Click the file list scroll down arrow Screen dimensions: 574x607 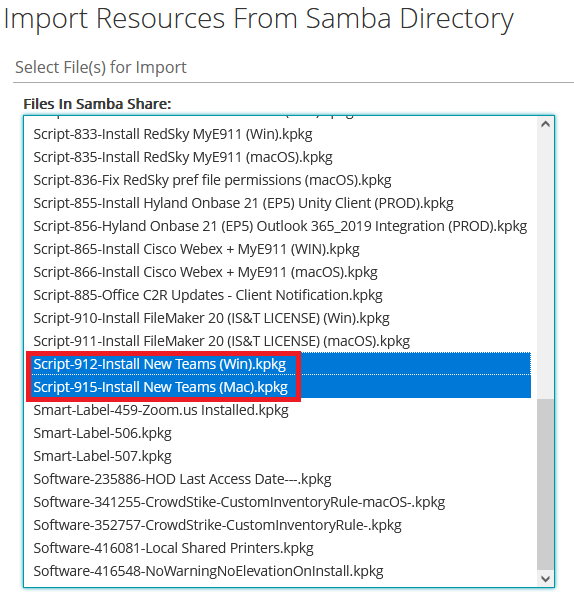[546, 579]
